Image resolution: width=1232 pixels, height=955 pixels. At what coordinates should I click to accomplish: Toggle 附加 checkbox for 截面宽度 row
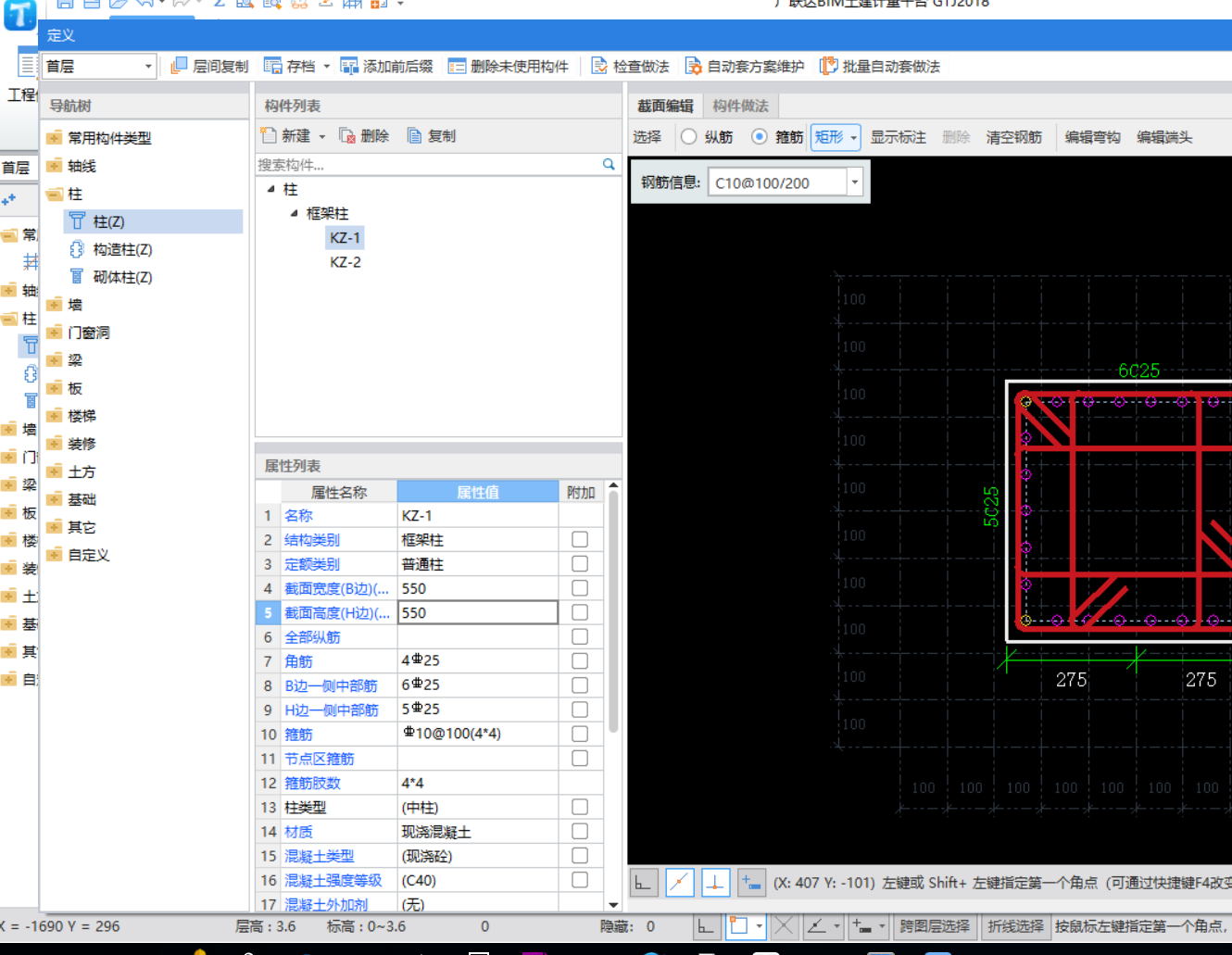tap(580, 588)
